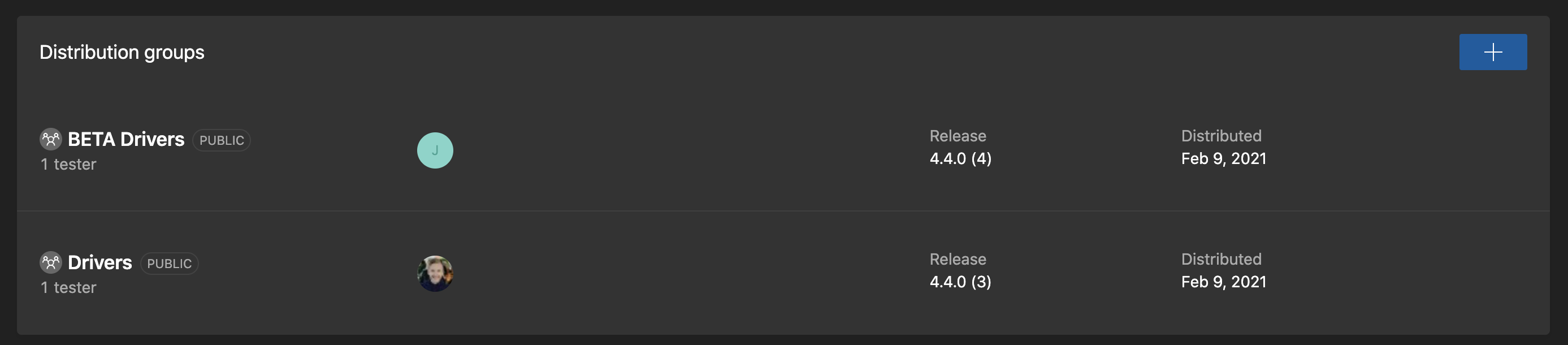Select release 4.4.0 (4) for BETA Drivers
The image size is (1568, 345).
(x=960, y=159)
